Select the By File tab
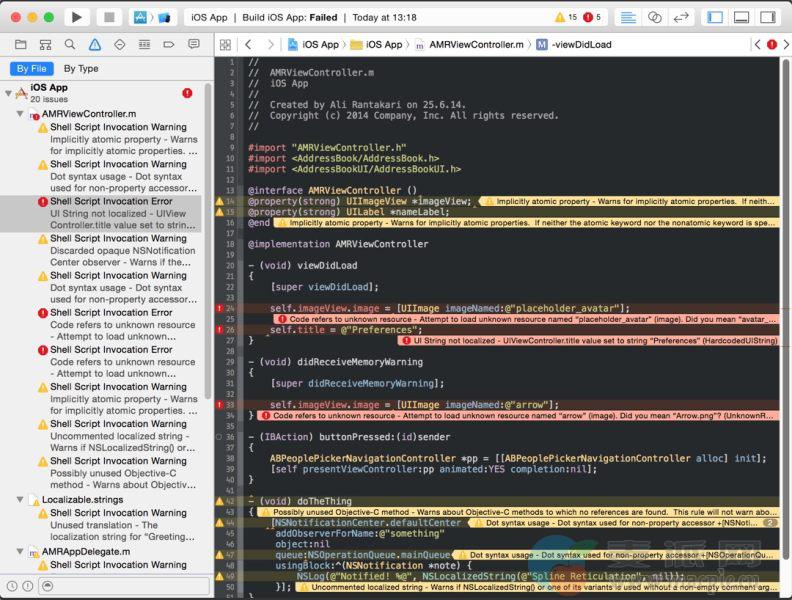792x600 pixels. (31, 69)
